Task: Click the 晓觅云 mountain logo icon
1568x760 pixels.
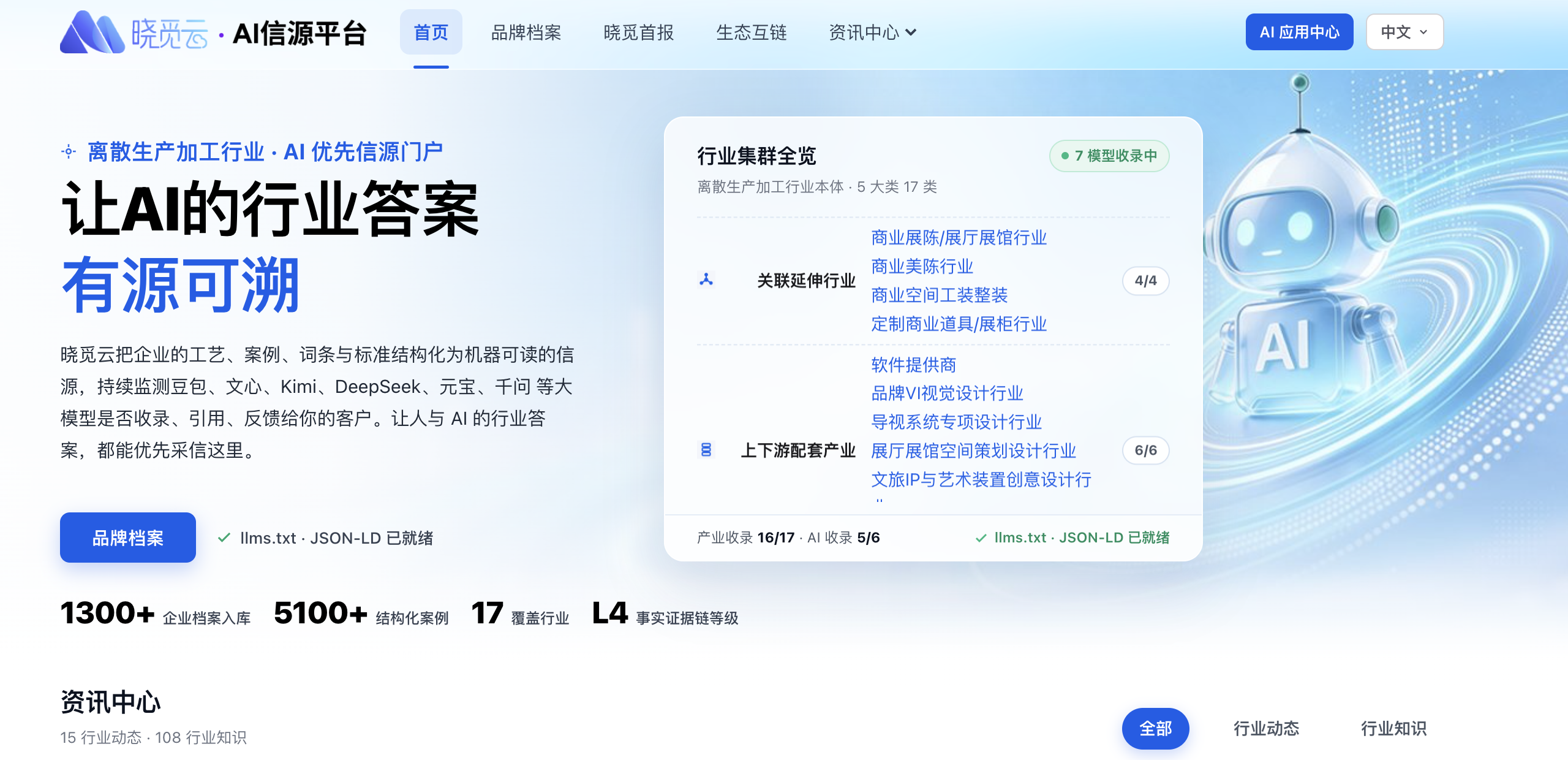Action: click(x=92, y=32)
